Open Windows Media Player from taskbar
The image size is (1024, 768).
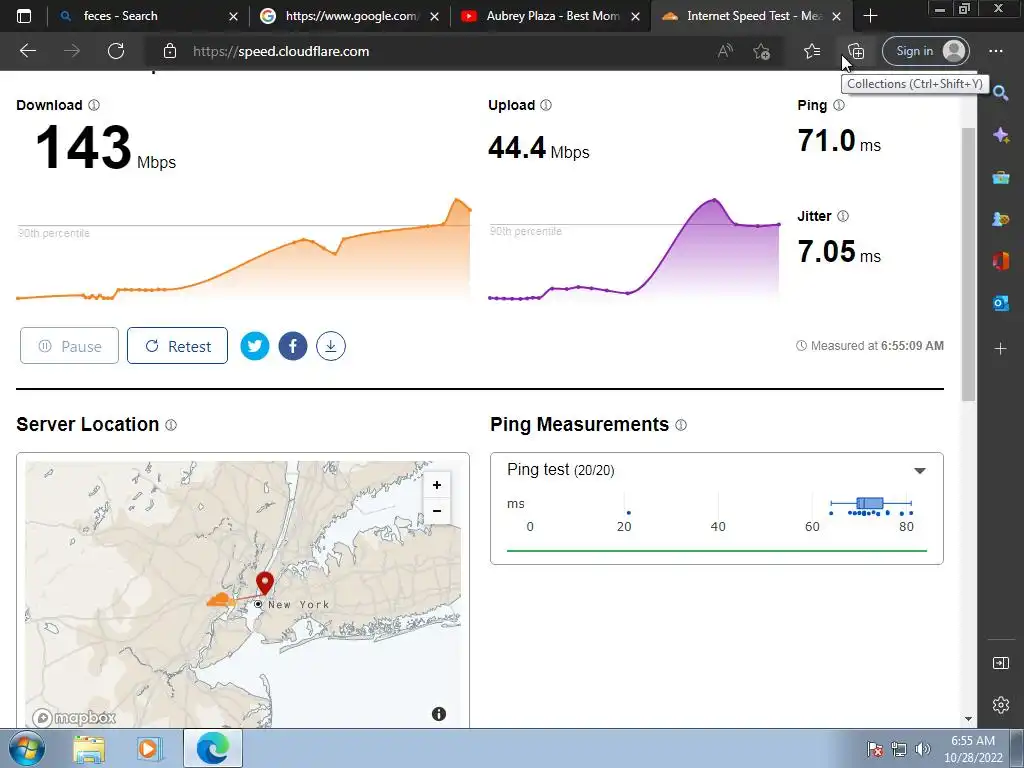pos(148,748)
